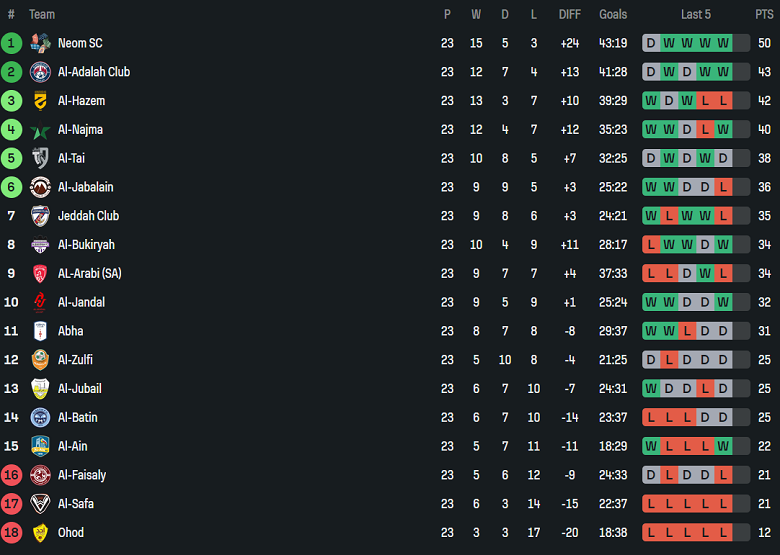The height and width of the screenshot is (555, 780).
Task: Click the Al-Bukiryah team logo
Action: click(x=40, y=245)
